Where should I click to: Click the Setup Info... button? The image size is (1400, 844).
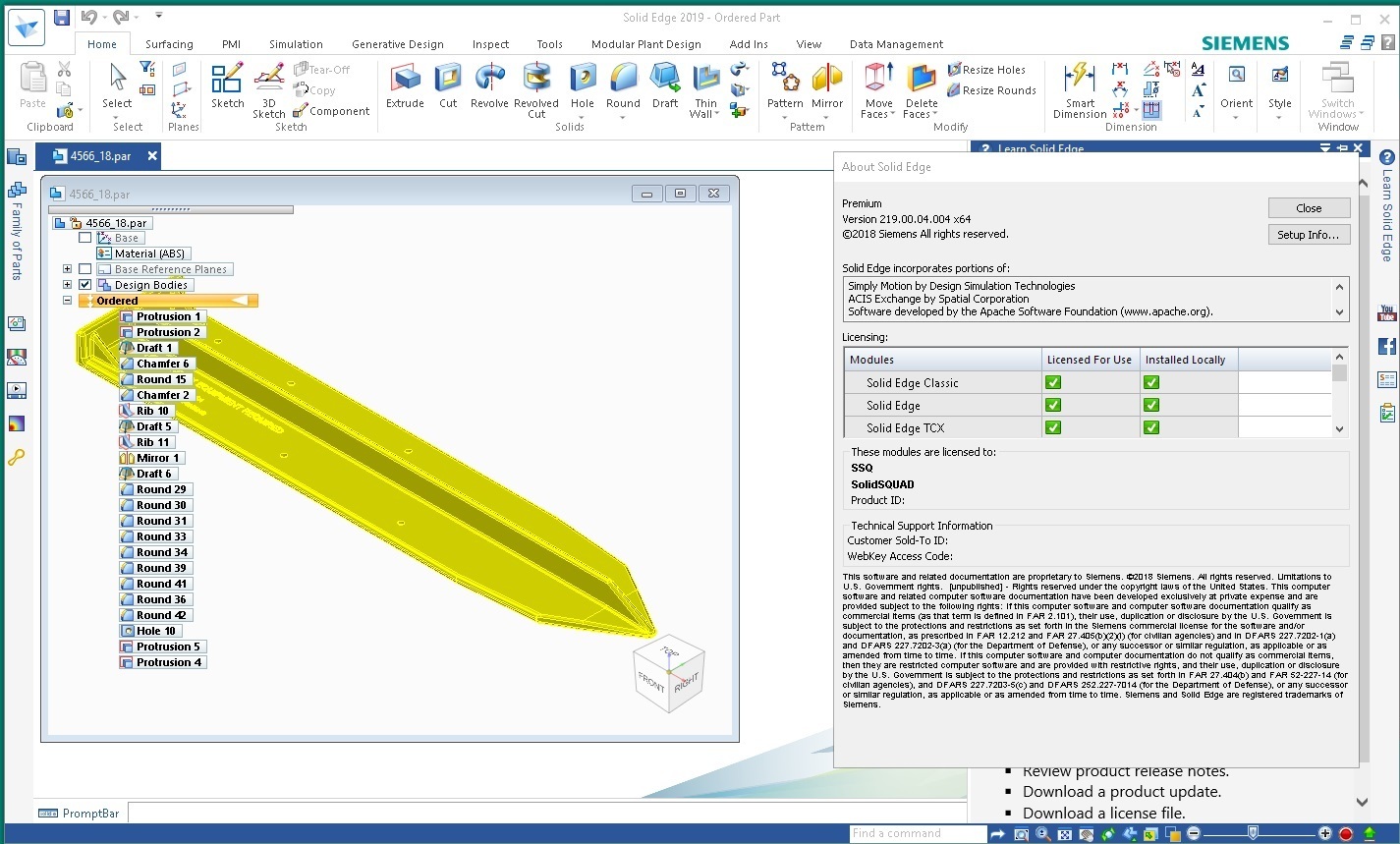pyautogui.click(x=1309, y=235)
